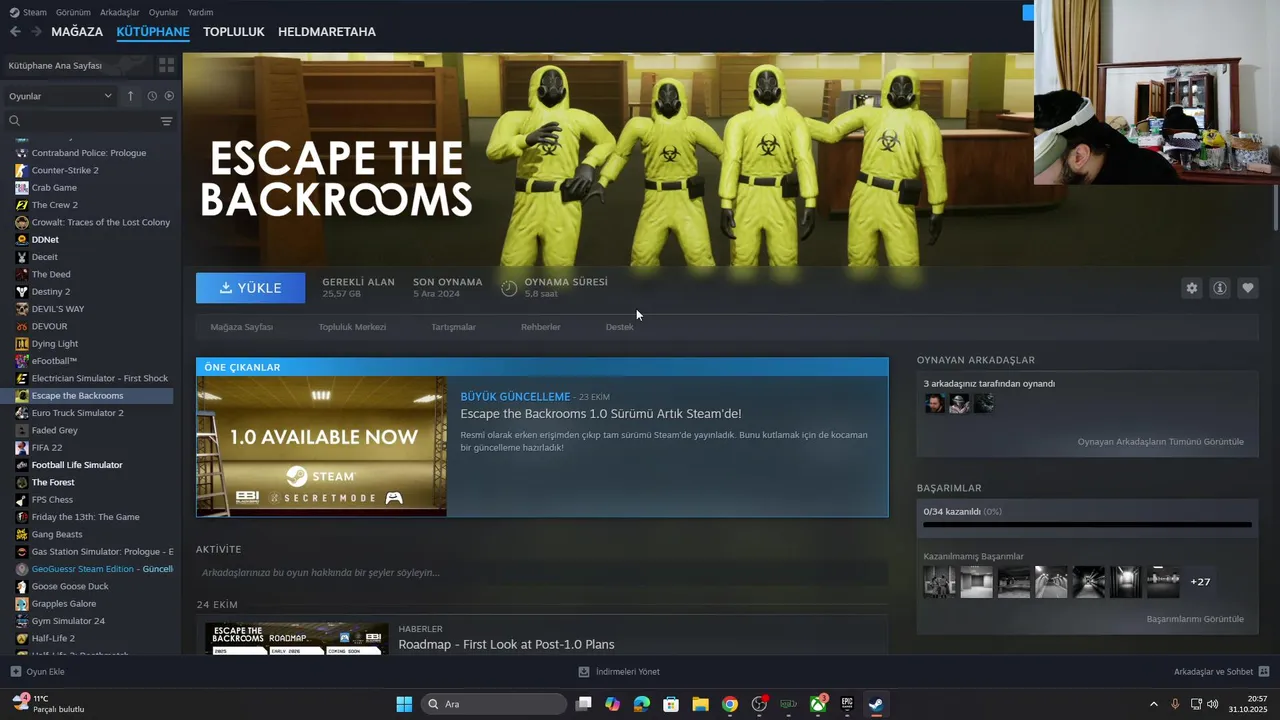Open Roadmap - First Look at Post-1.0 Plans
This screenshot has height=720, width=1280.
click(506, 645)
